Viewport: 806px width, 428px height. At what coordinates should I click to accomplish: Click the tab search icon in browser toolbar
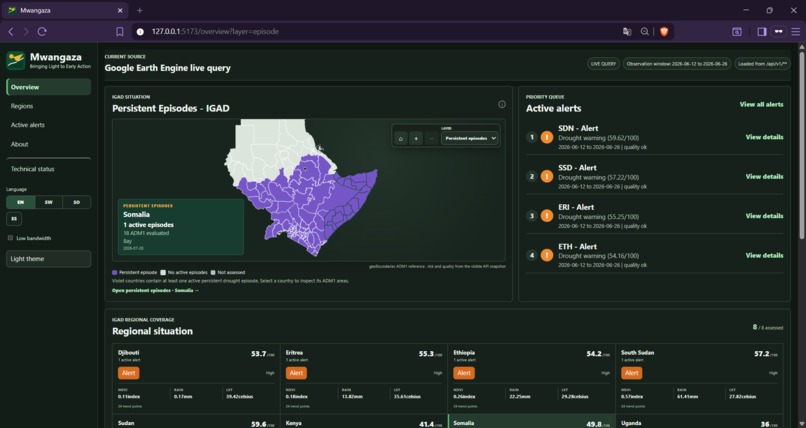pos(737,32)
